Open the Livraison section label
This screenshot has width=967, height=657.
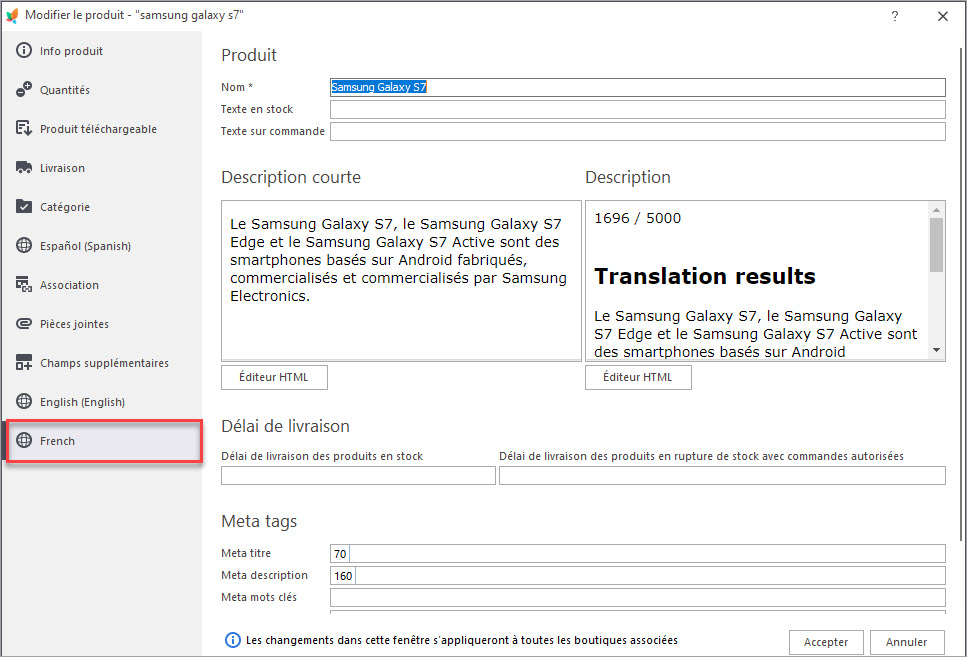point(62,168)
